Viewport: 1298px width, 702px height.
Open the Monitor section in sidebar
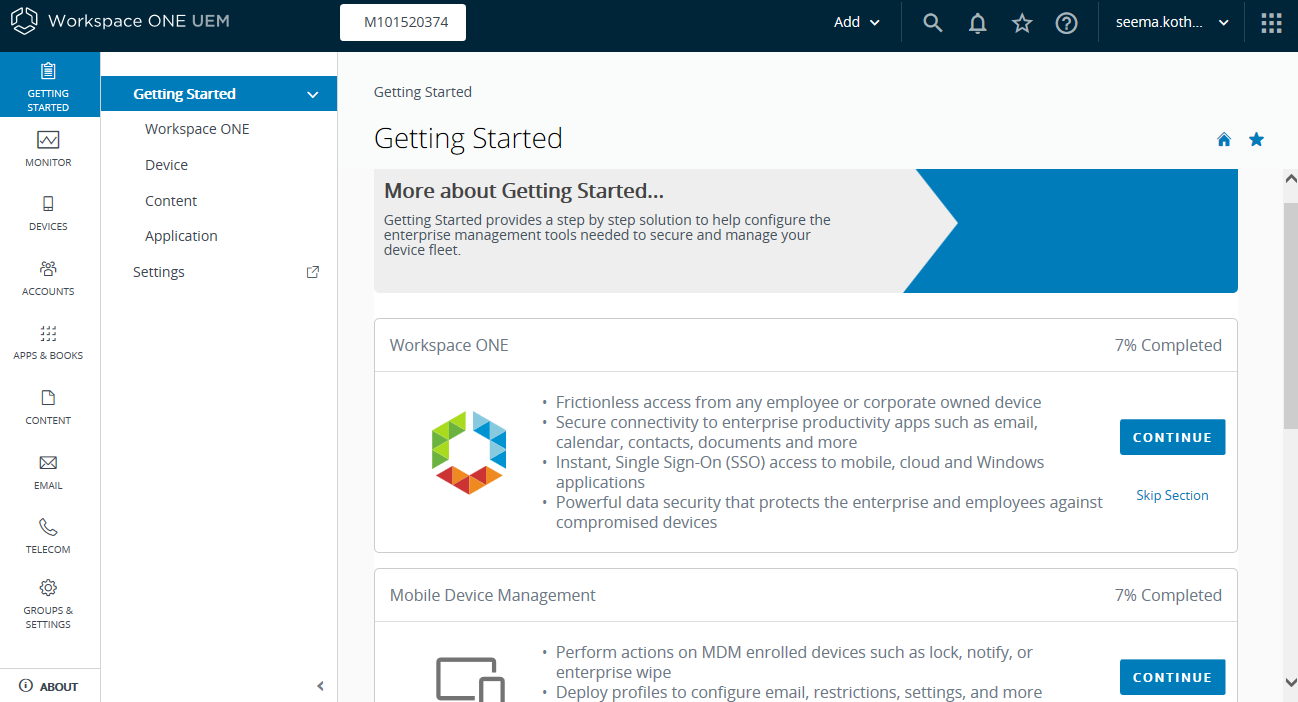coord(48,148)
